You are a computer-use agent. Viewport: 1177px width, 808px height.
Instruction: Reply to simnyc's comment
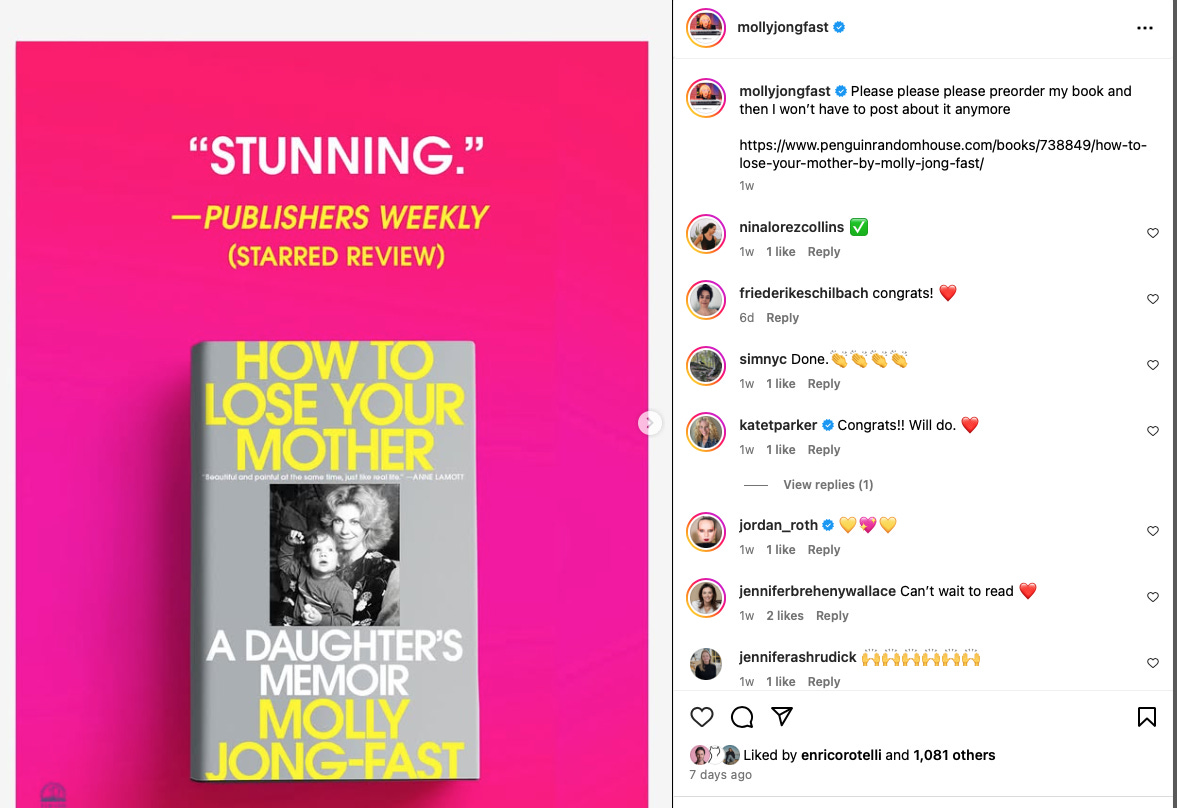[823, 384]
